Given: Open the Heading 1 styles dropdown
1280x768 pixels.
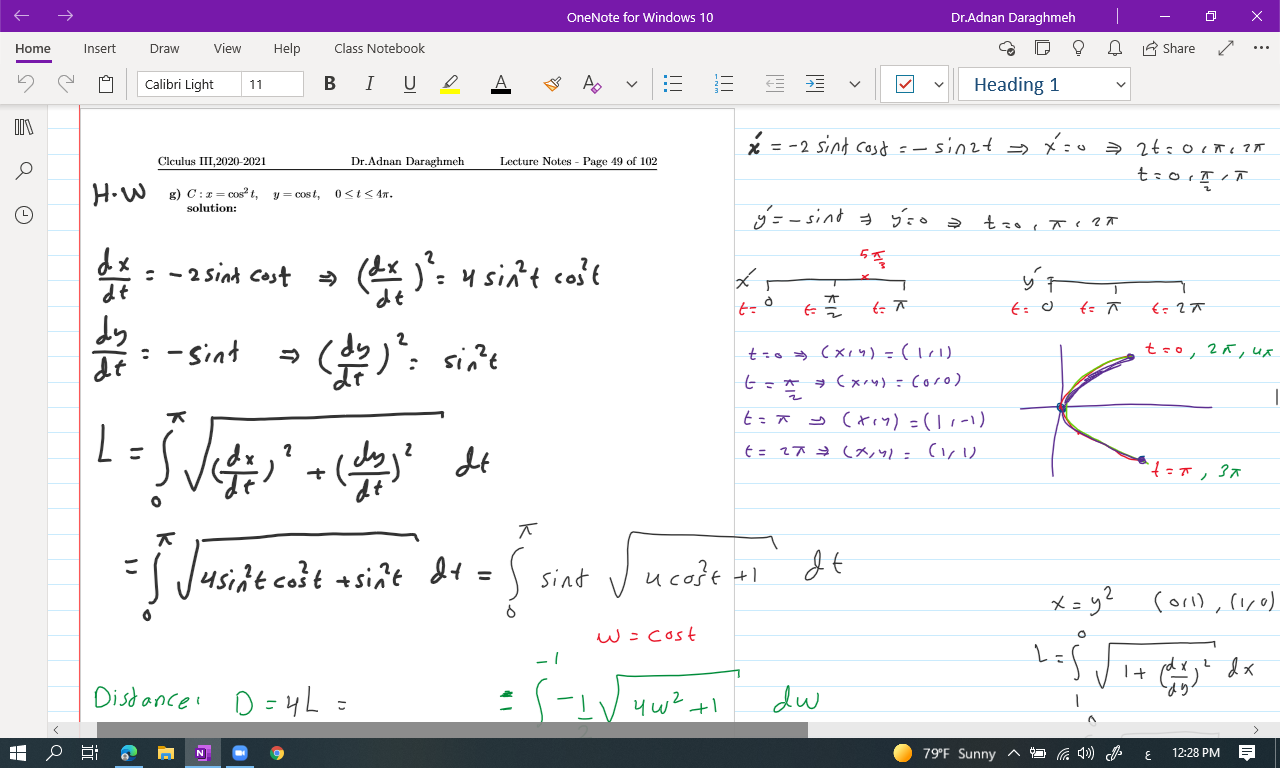Looking at the screenshot, I should click(1044, 84).
